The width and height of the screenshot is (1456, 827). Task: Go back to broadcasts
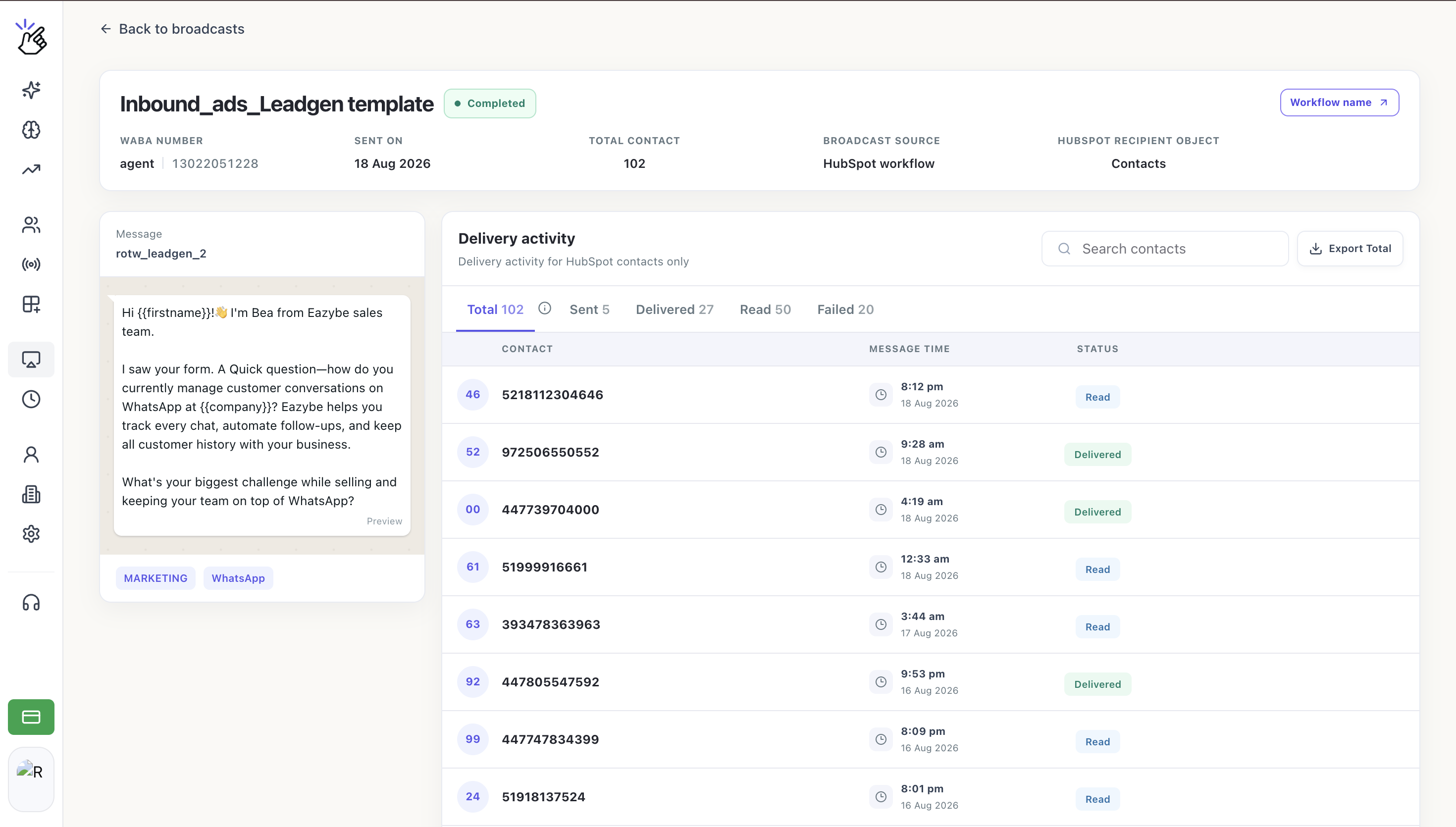pyautogui.click(x=173, y=29)
